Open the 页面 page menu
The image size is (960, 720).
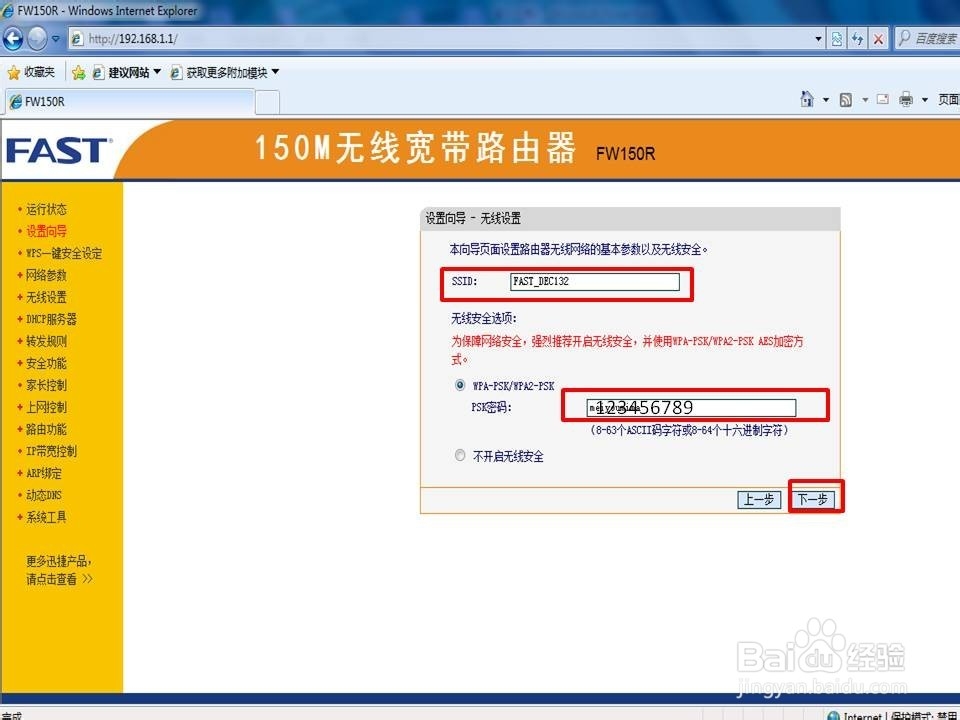(x=948, y=100)
